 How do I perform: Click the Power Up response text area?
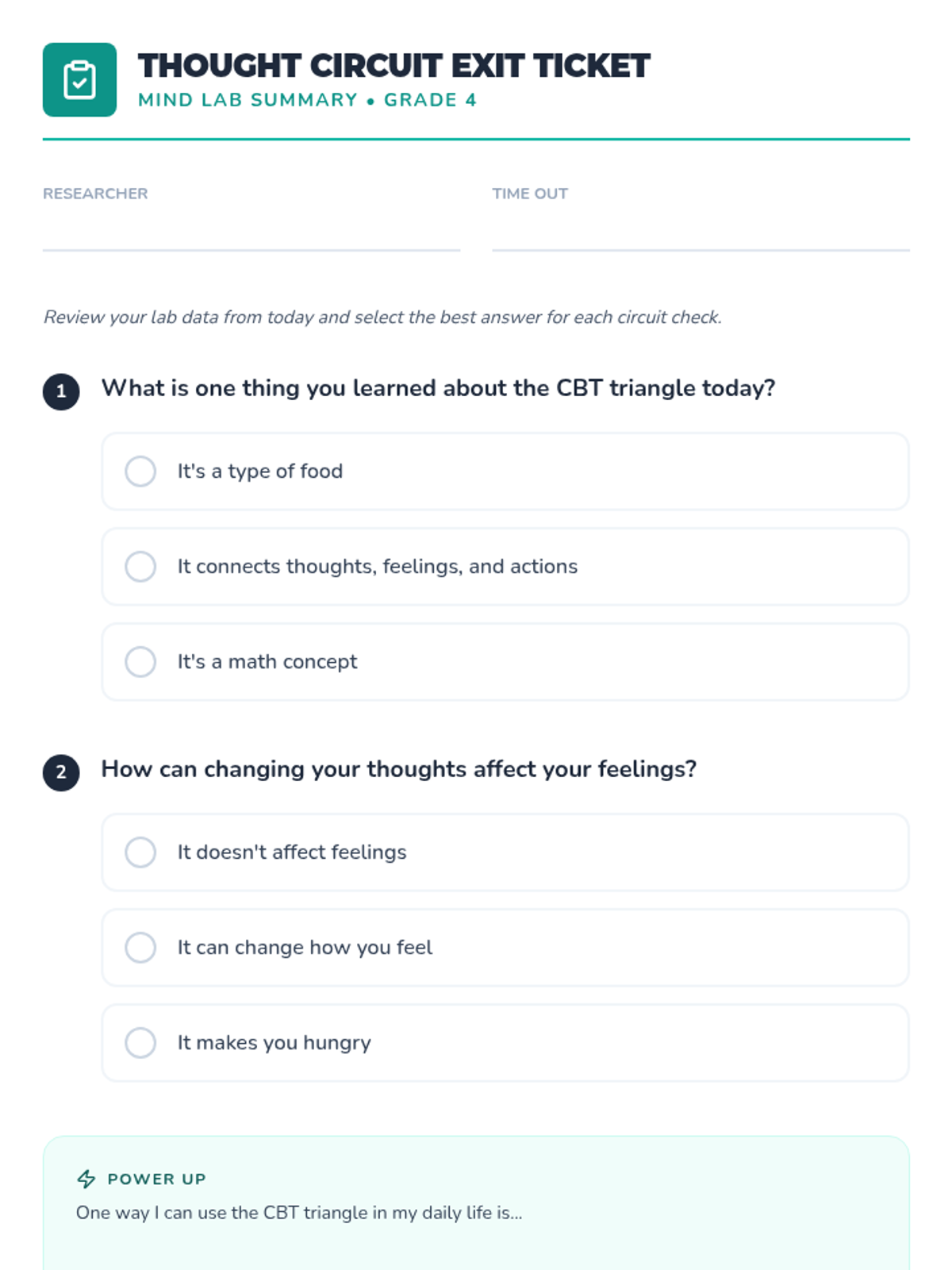(476, 1250)
